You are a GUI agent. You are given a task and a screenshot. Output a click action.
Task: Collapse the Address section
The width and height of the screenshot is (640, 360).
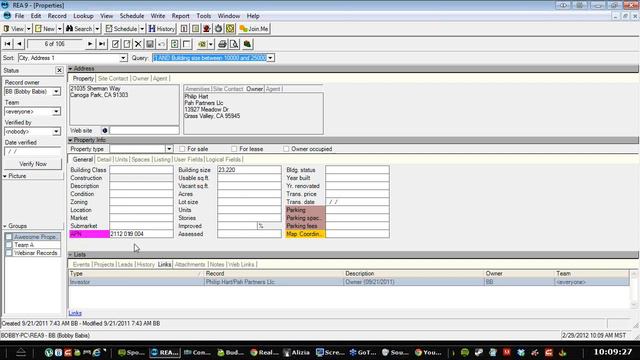(71, 69)
